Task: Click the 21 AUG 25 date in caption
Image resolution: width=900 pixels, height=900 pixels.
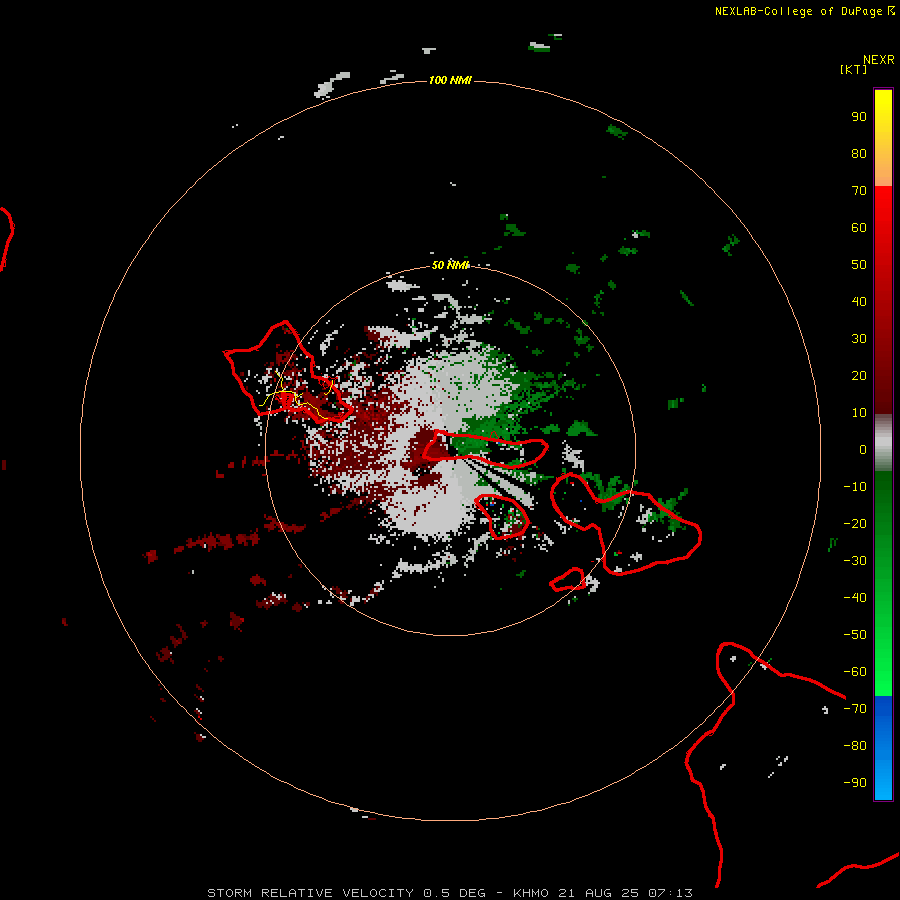Action: click(x=599, y=893)
